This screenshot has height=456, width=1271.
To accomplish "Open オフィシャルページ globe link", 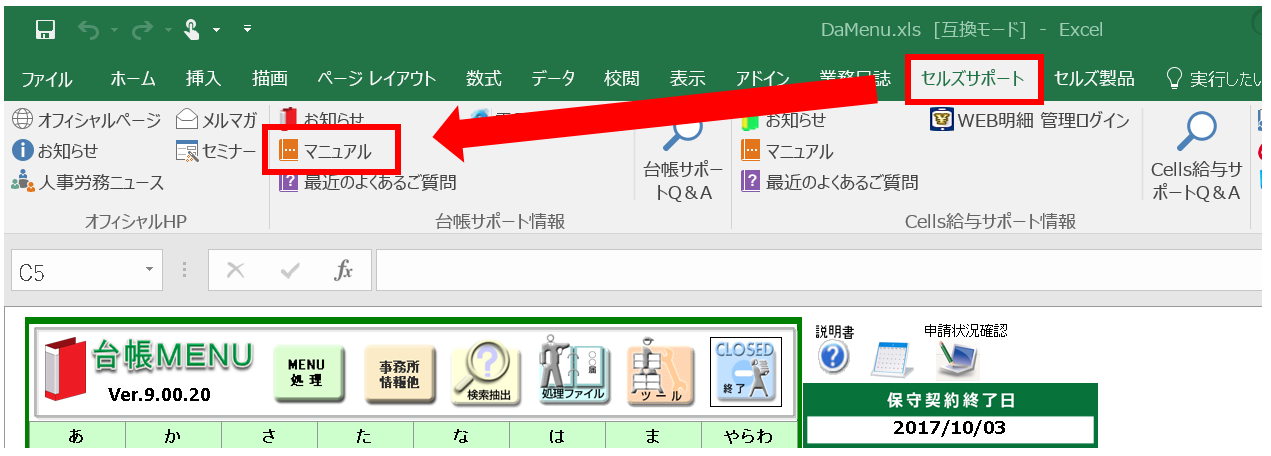I will [x=87, y=121].
